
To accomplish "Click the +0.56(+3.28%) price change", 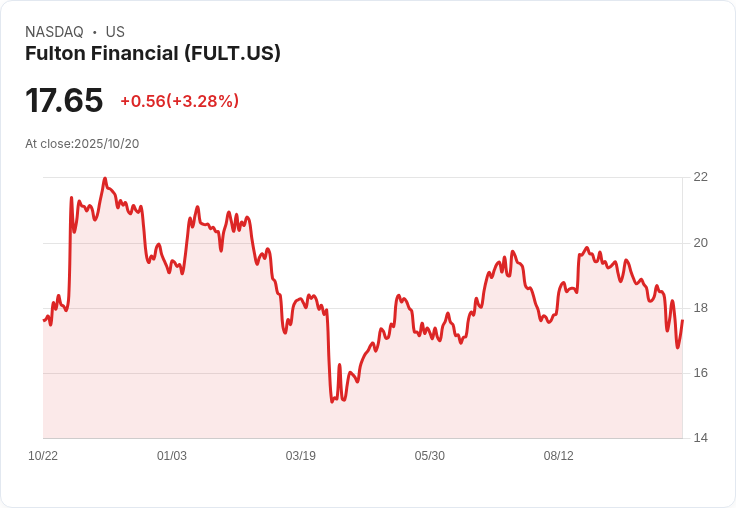I will pyautogui.click(x=179, y=101).
